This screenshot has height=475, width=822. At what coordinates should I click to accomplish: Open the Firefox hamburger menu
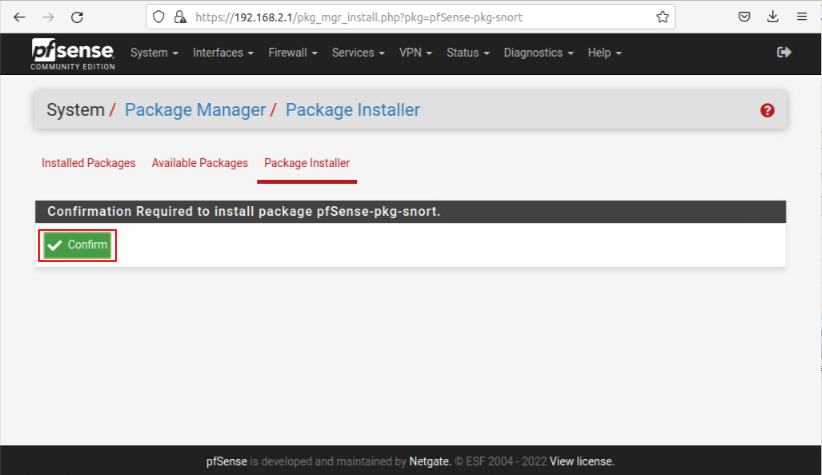pyautogui.click(x=801, y=18)
